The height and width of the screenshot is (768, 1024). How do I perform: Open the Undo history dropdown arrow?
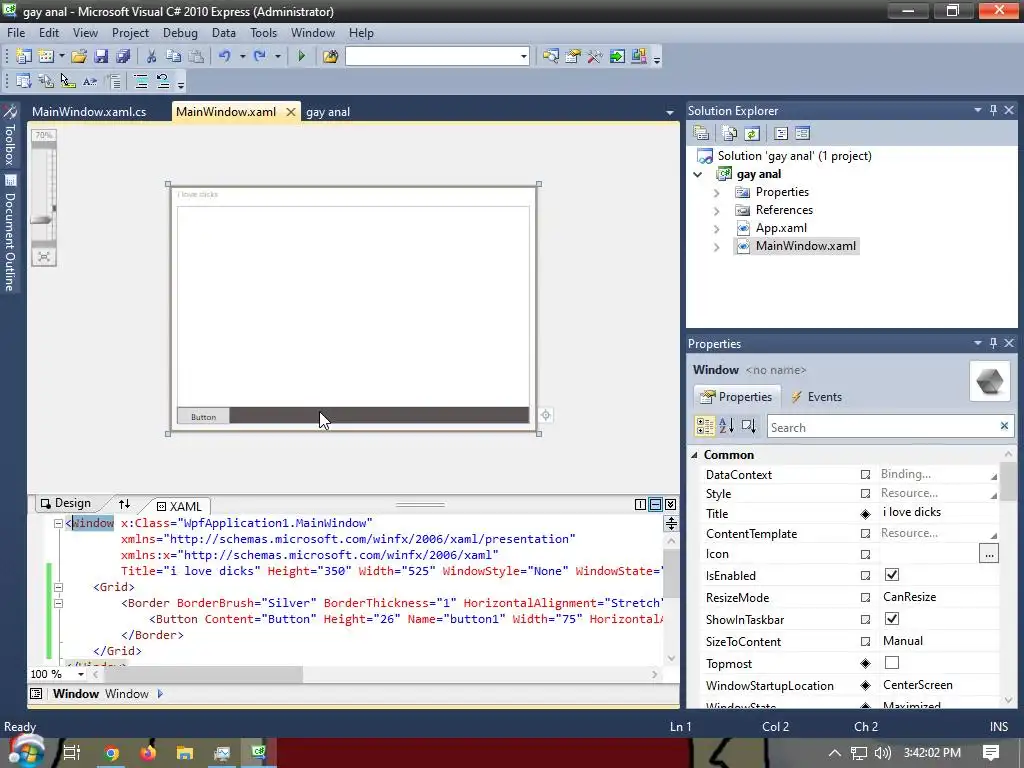(x=242, y=57)
